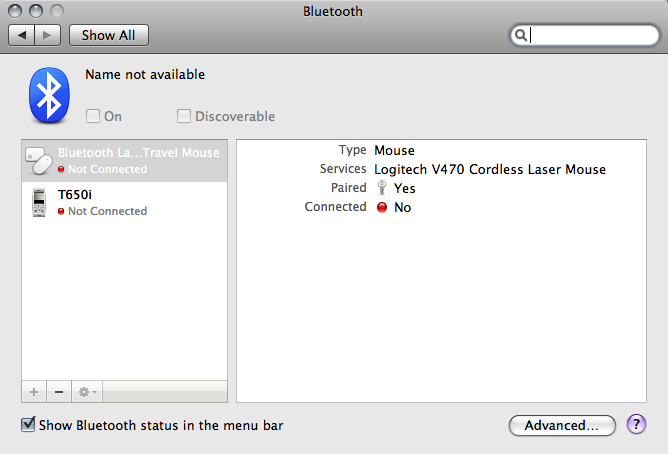This screenshot has width=668, height=454.
Task: Click the red Connected status indicator
Action: pyautogui.click(x=382, y=208)
